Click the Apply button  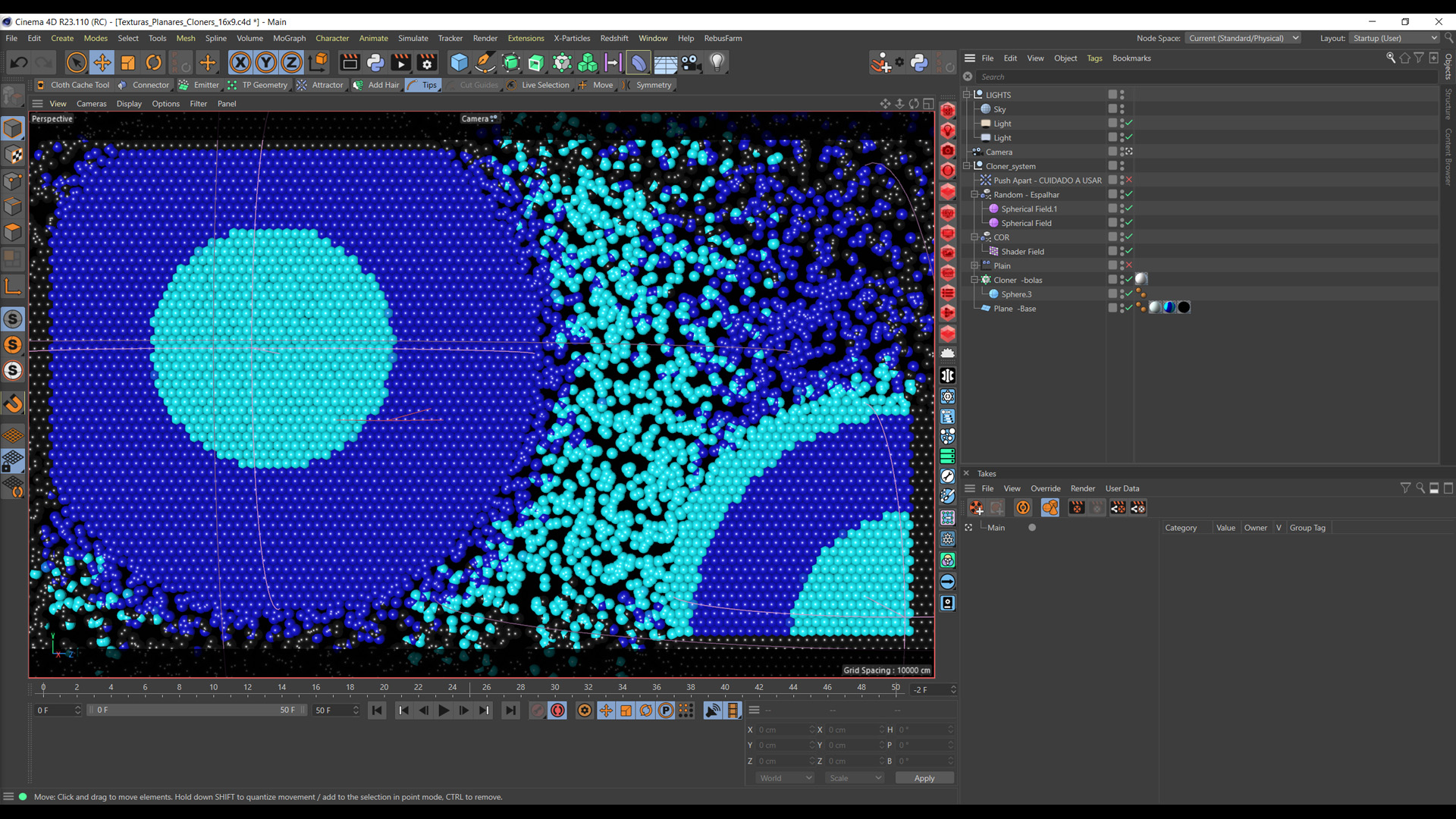924,778
